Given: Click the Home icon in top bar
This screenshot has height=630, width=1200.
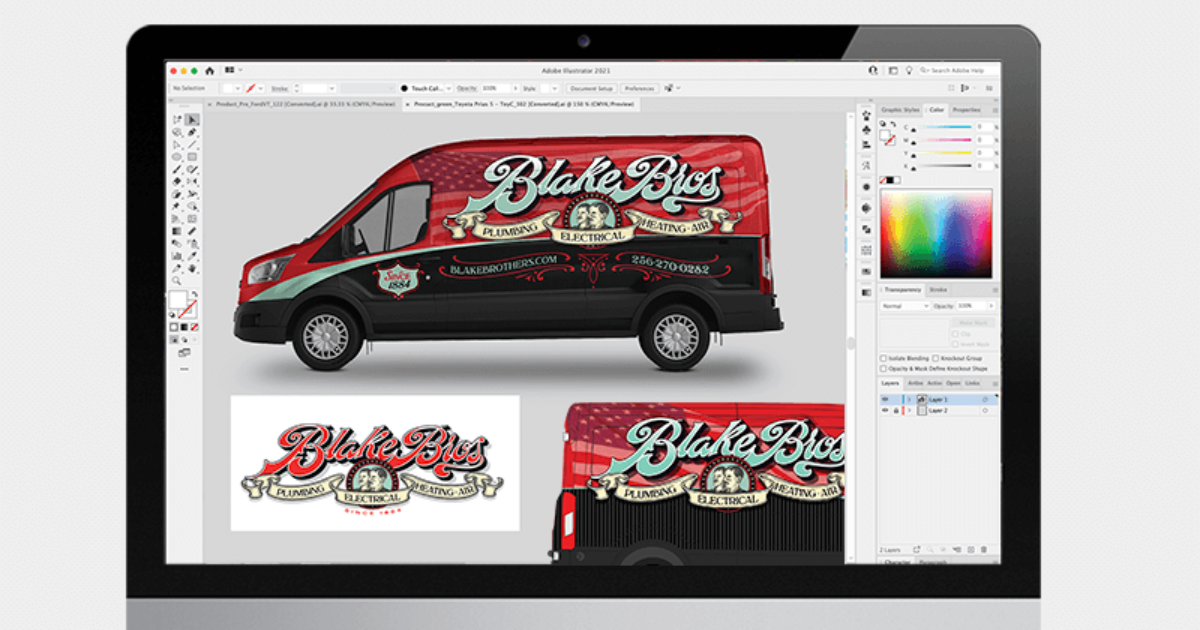Looking at the screenshot, I should pos(209,71).
